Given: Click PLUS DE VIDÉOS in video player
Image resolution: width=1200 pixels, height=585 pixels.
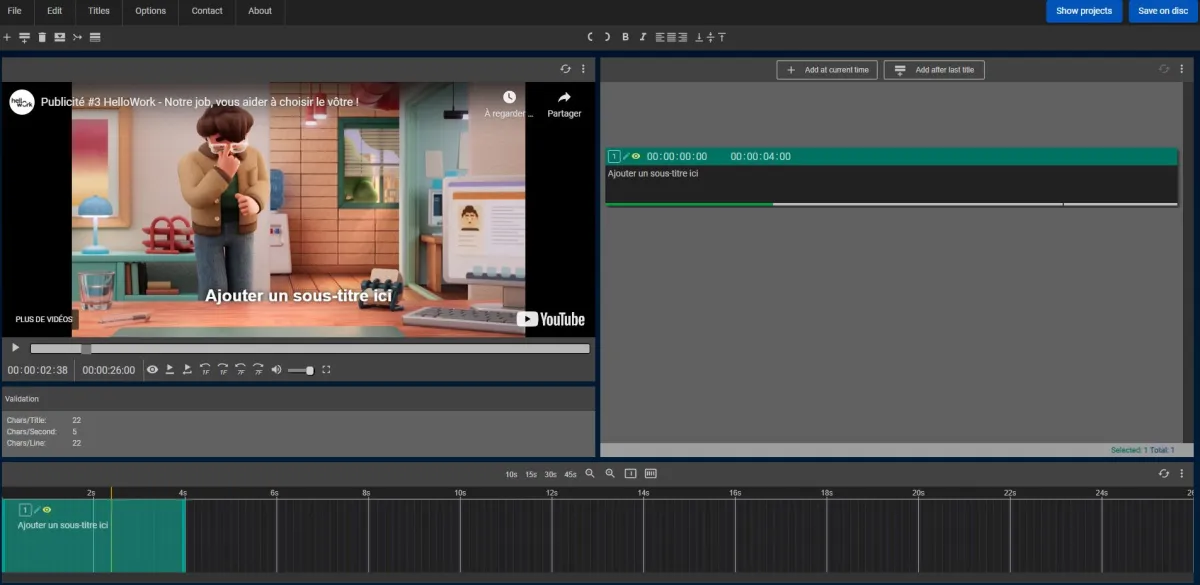Looking at the screenshot, I should click(x=44, y=319).
